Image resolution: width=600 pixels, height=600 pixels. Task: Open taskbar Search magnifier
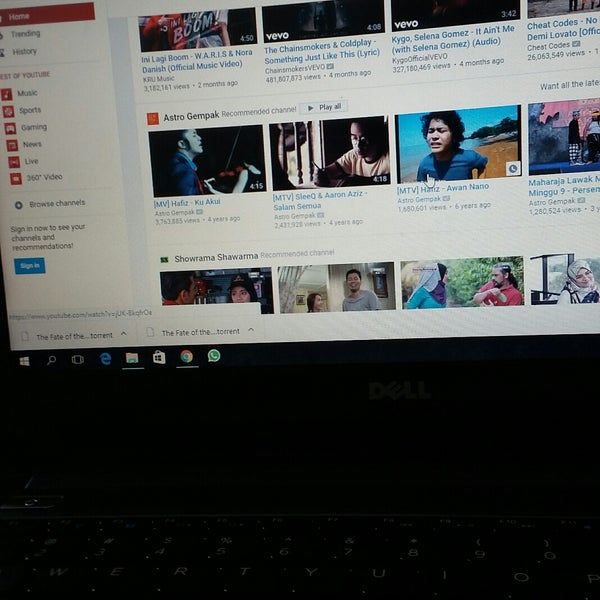click(51, 360)
